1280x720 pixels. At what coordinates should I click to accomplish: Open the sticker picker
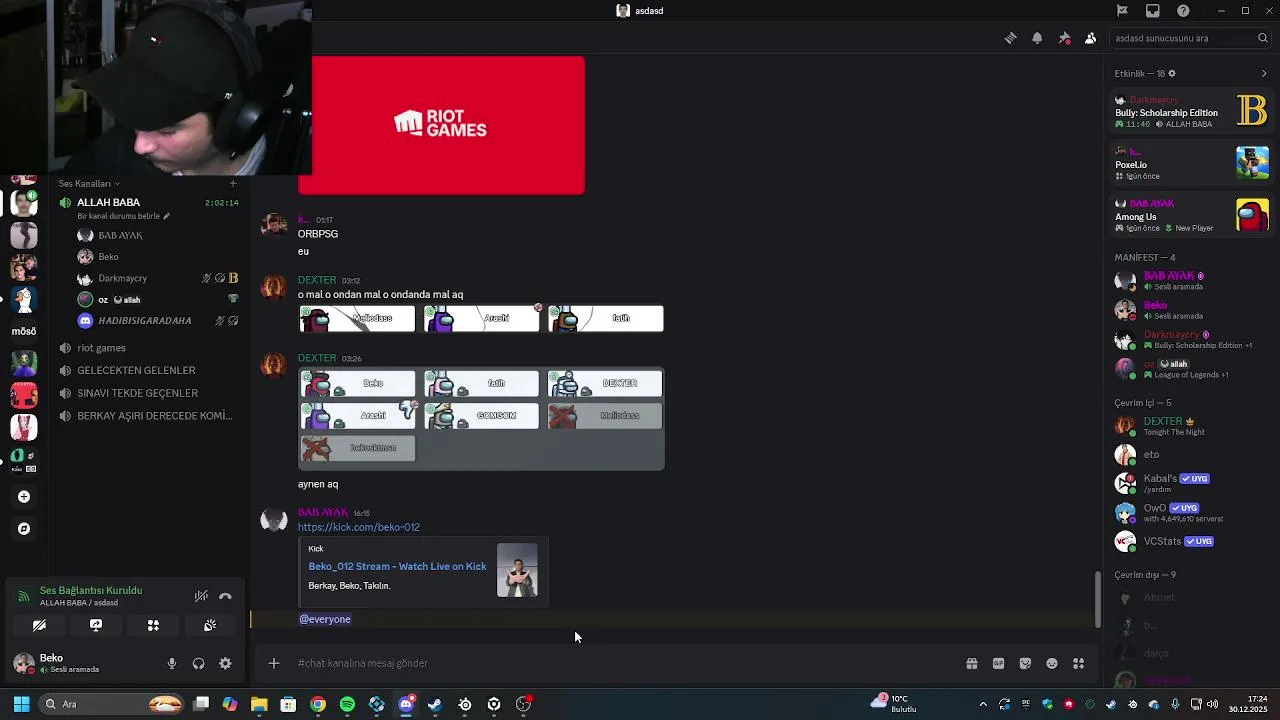pos(1025,663)
